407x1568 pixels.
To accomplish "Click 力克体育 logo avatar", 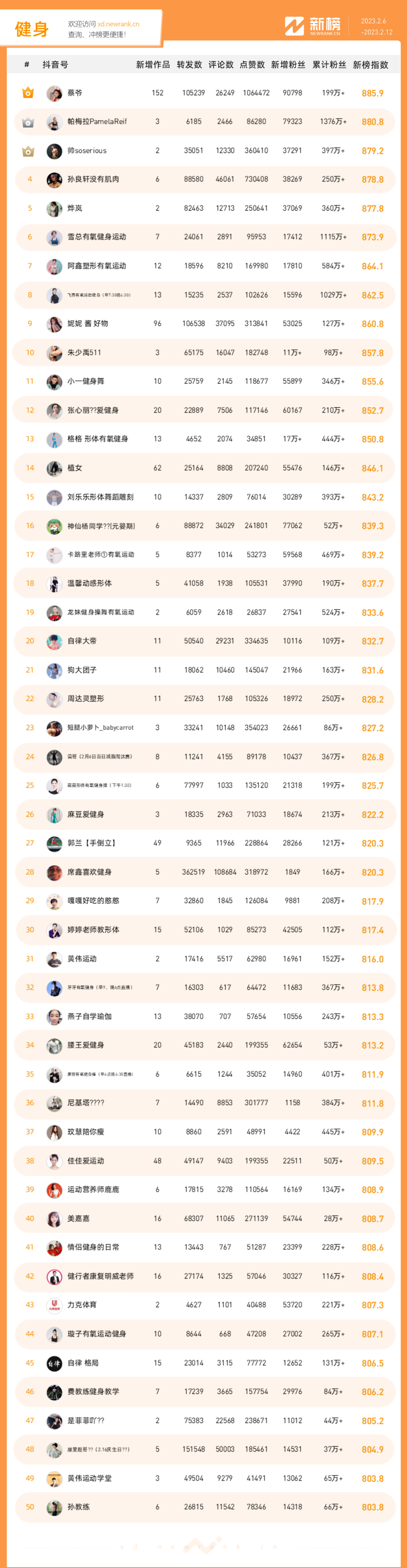I will click(x=54, y=1305).
